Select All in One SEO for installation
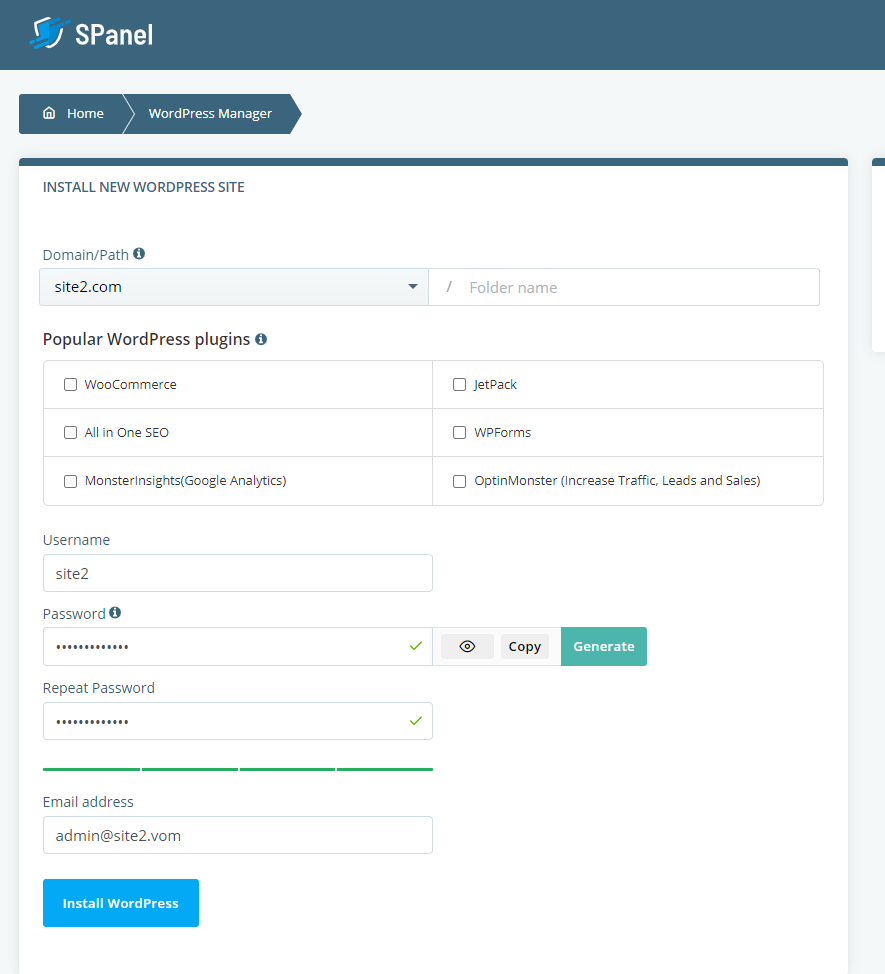The height and width of the screenshot is (974, 885). click(70, 432)
